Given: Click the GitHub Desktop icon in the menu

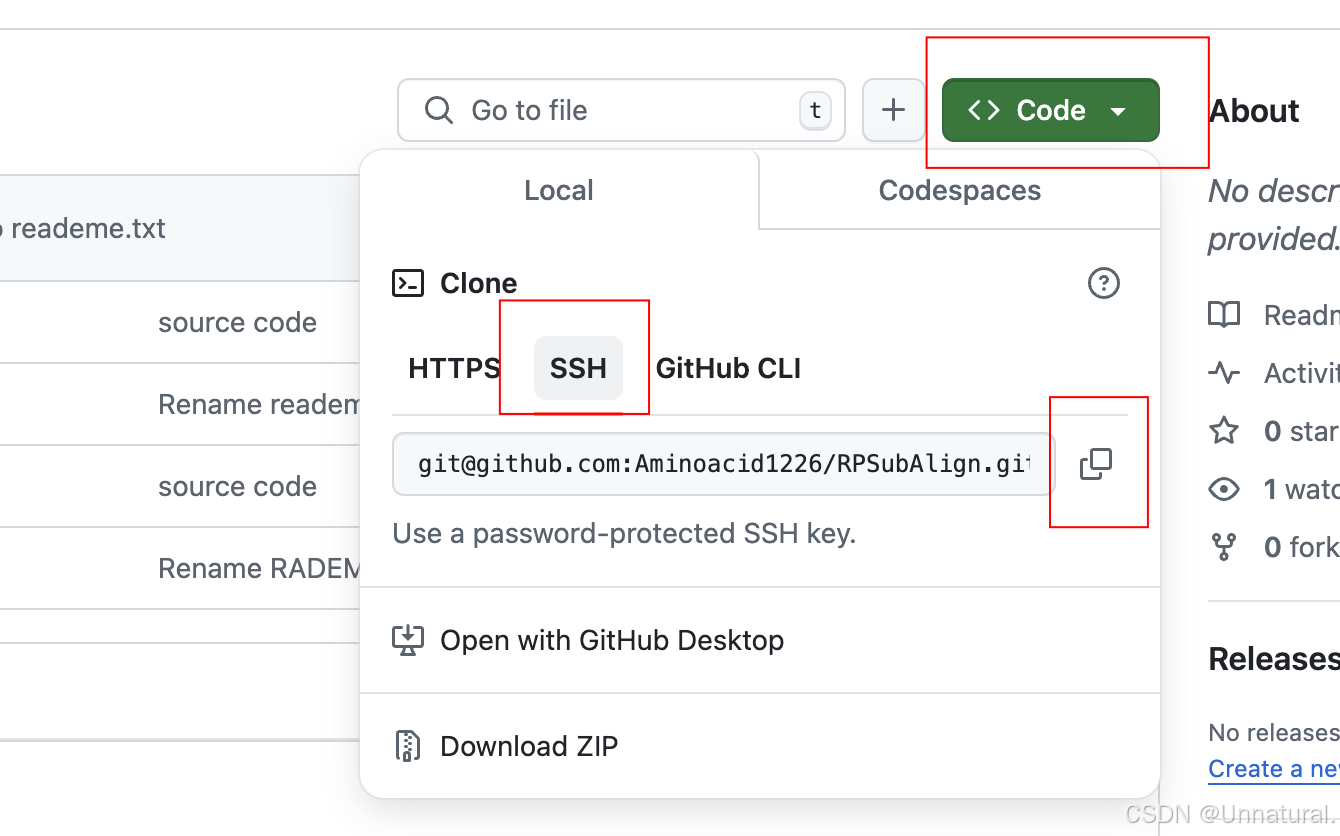Looking at the screenshot, I should click(x=407, y=640).
